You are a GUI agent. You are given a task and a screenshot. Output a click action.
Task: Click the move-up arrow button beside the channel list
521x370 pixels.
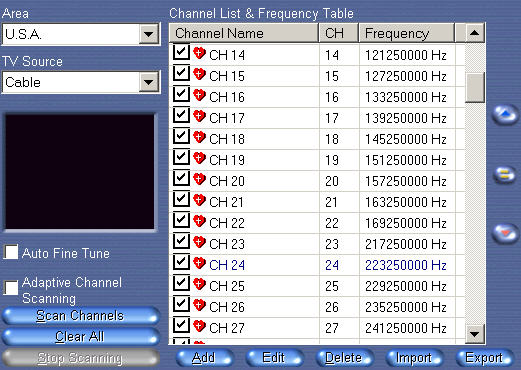pos(505,115)
